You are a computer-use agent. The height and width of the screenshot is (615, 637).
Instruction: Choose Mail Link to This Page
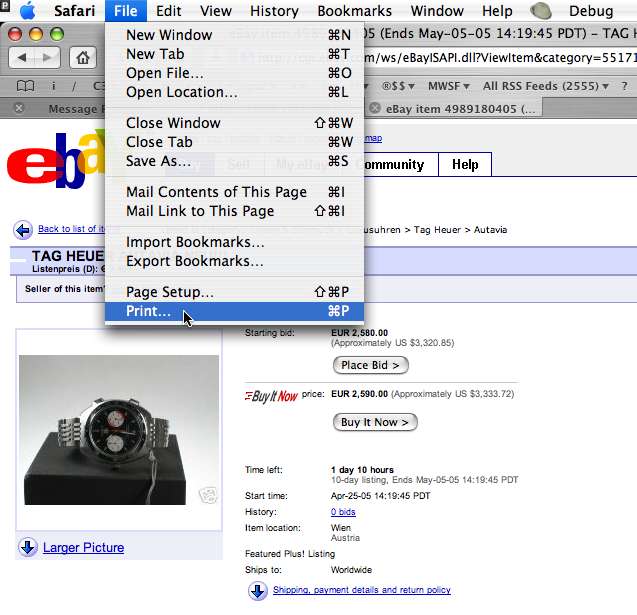point(234,211)
